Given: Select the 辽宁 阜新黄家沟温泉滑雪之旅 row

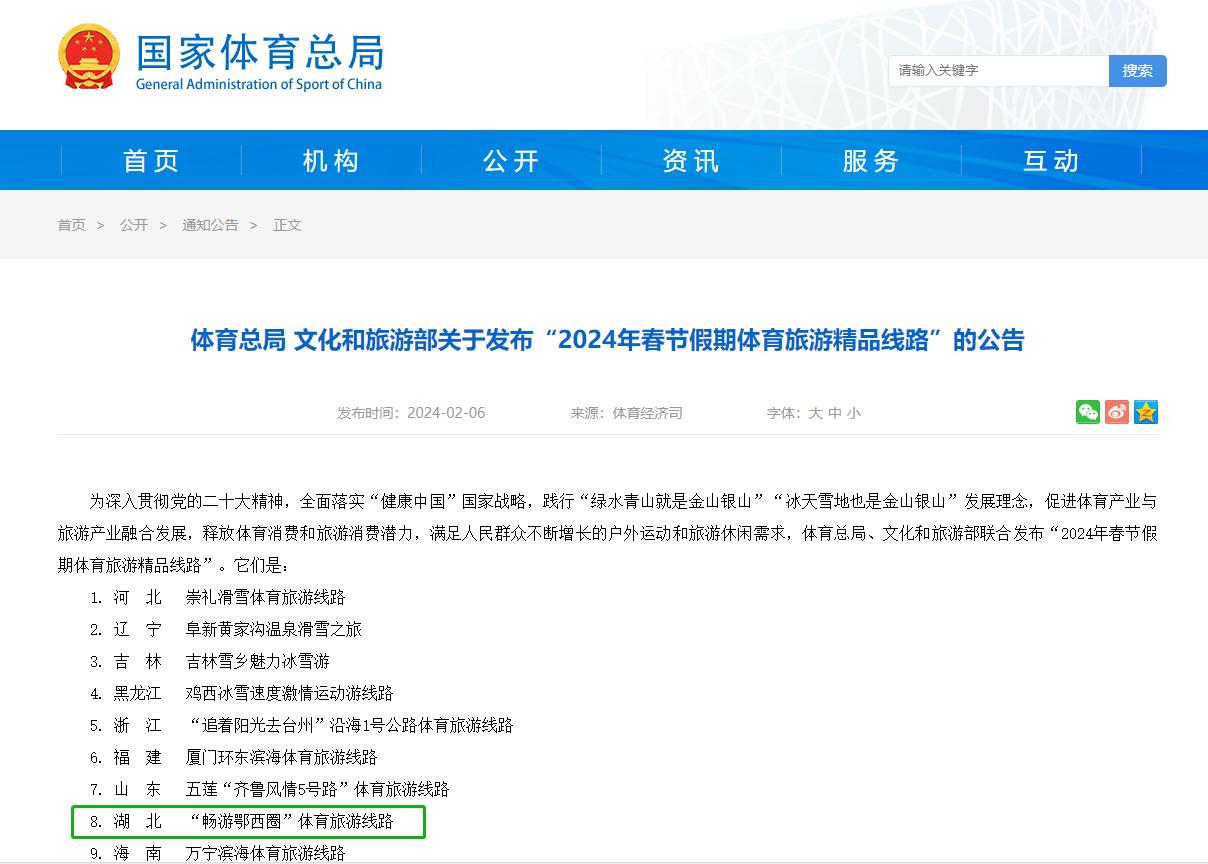Looking at the screenshot, I should click(225, 629).
